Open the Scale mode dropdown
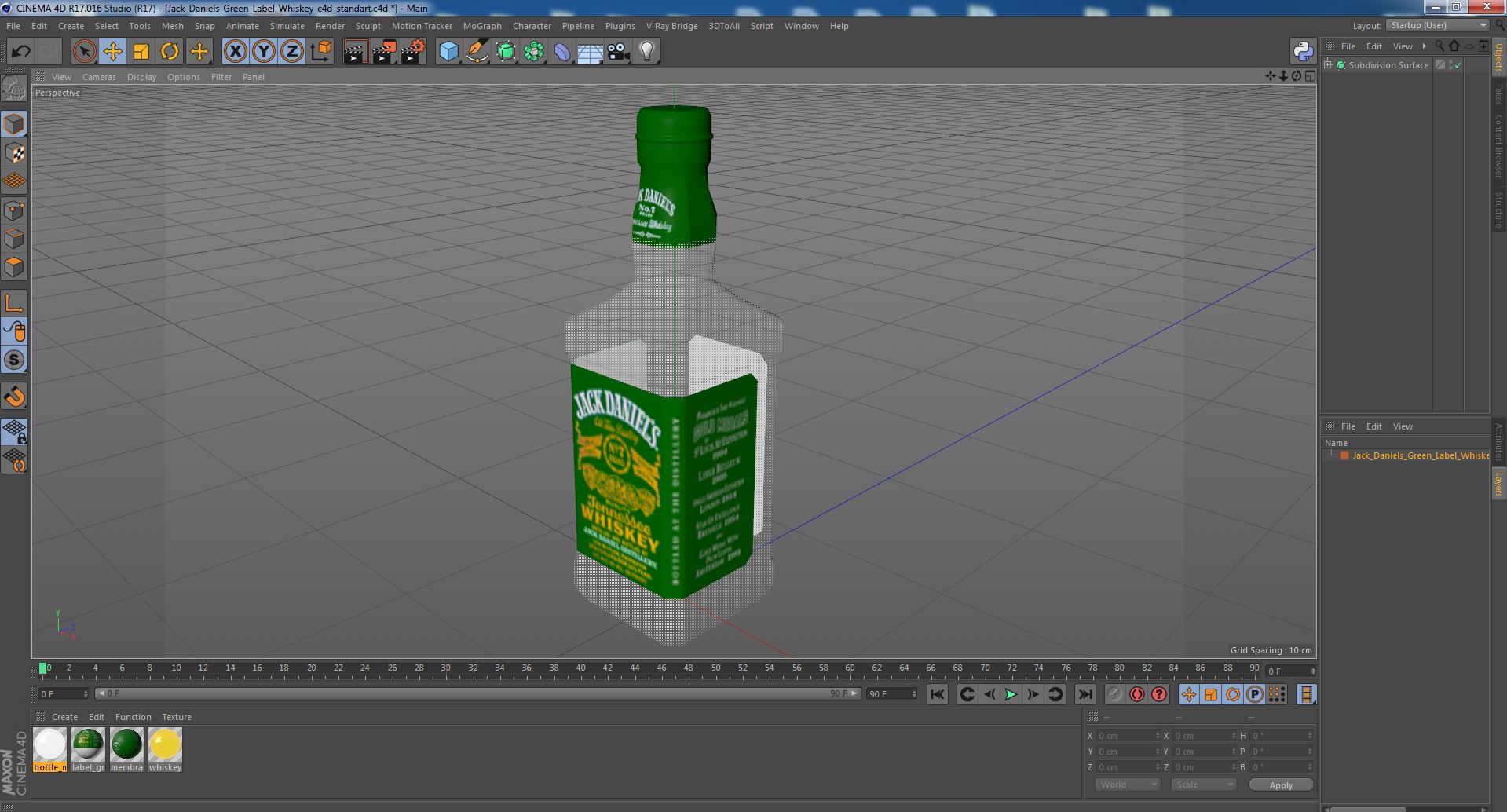 [1203, 785]
